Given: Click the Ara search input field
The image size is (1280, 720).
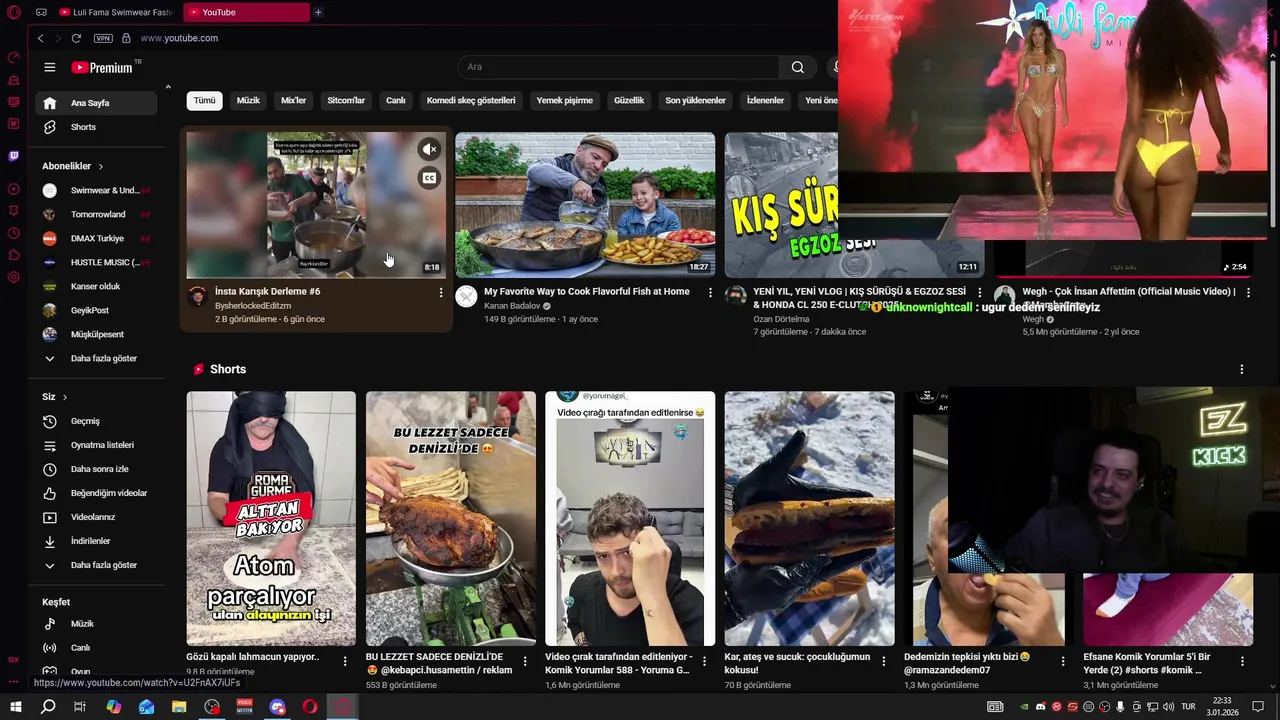Looking at the screenshot, I should point(618,67).
